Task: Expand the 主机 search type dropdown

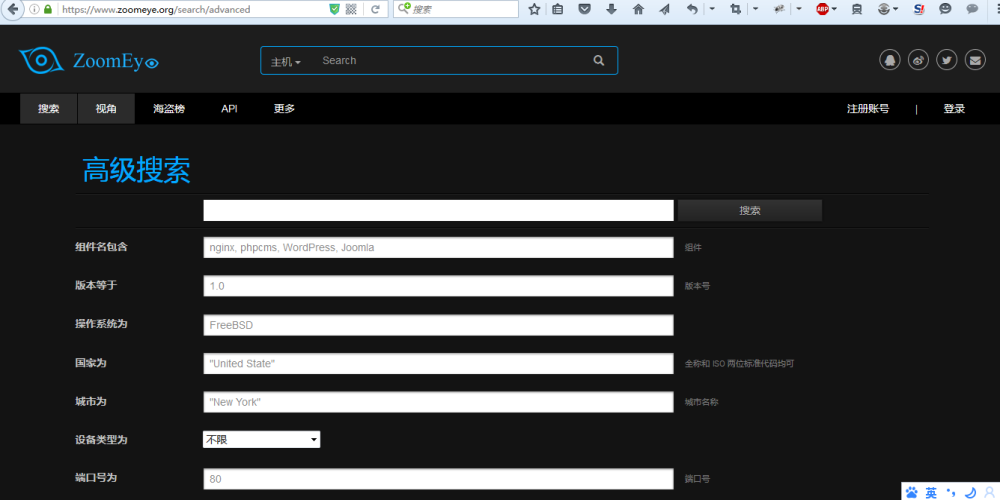Action: 286,61
